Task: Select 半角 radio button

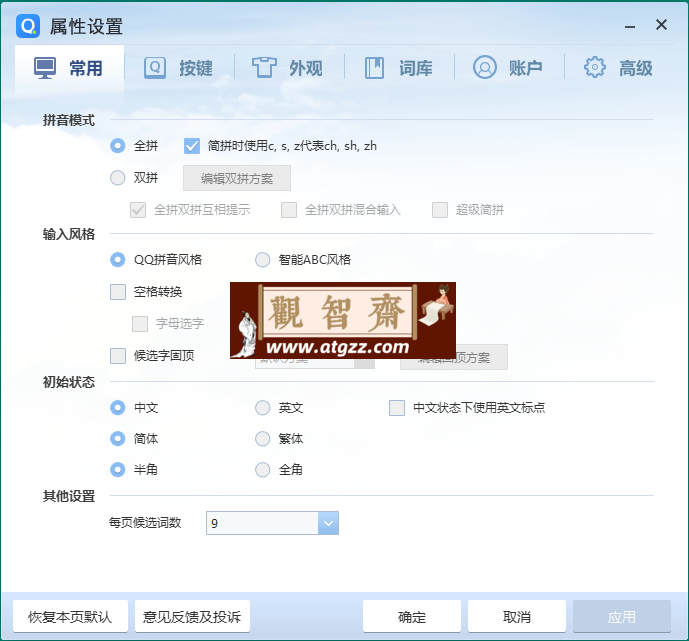Action: [118, 470]
